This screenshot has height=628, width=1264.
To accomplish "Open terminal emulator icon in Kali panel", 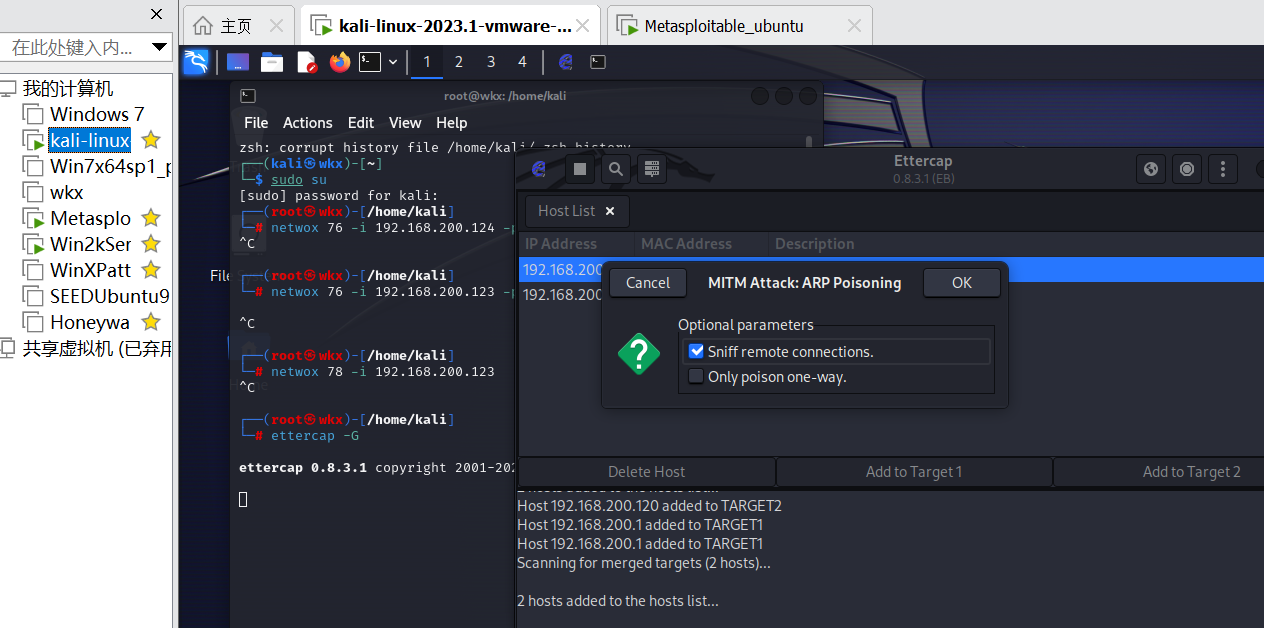I will pyautogui.click(x=370, y=62).
